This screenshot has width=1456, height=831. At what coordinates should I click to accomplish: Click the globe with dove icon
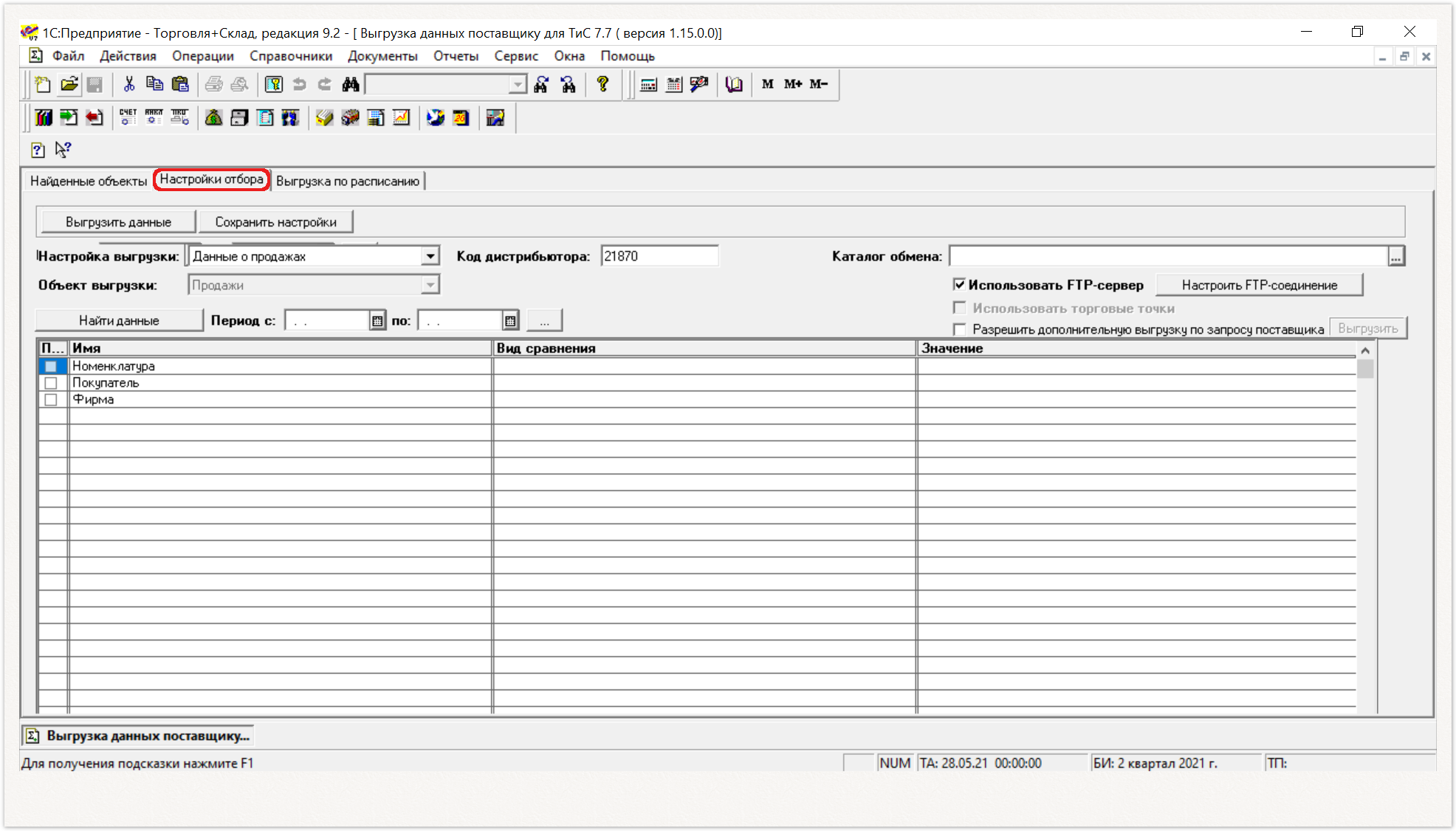point(436,117)
